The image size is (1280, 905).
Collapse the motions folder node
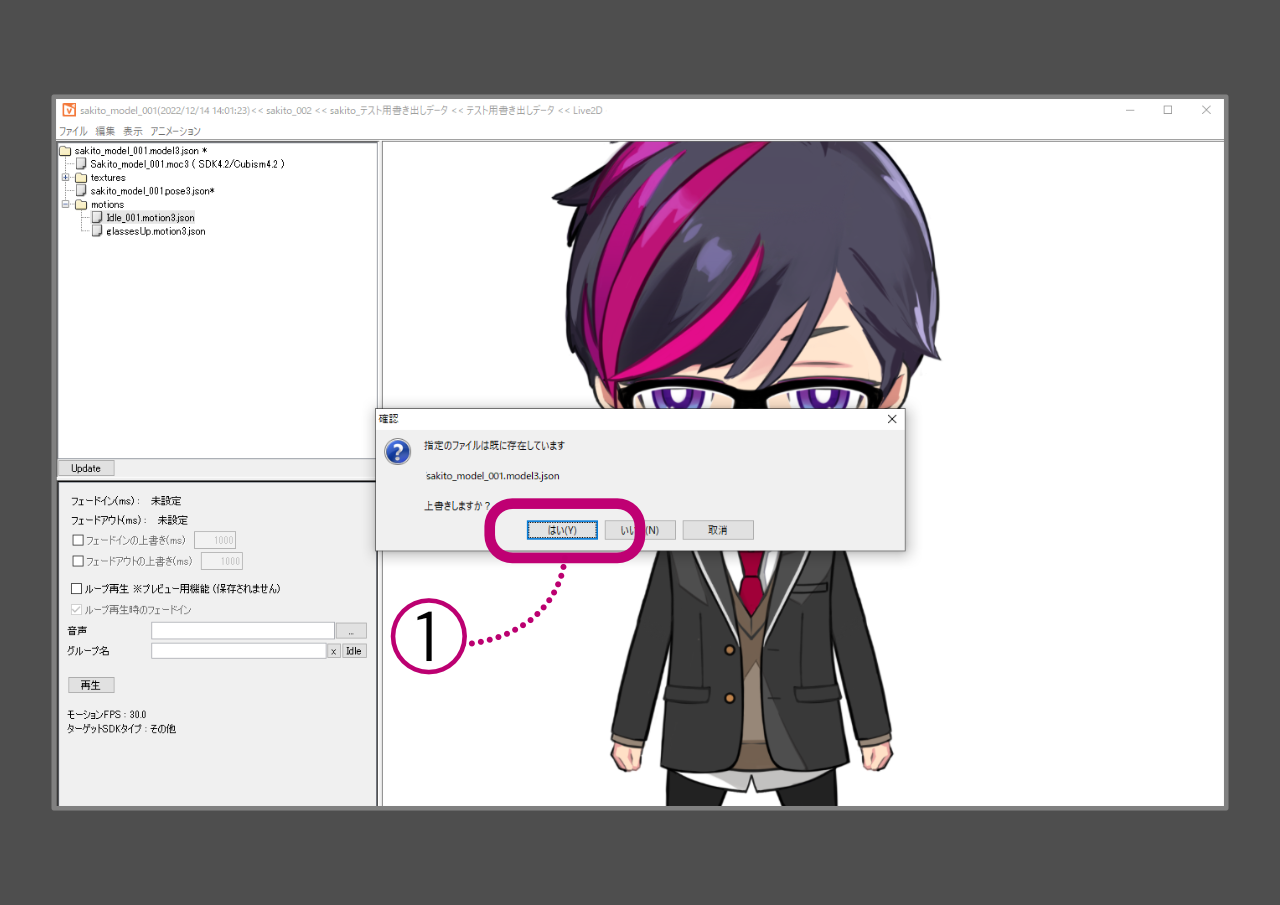(x=66, y=204)
